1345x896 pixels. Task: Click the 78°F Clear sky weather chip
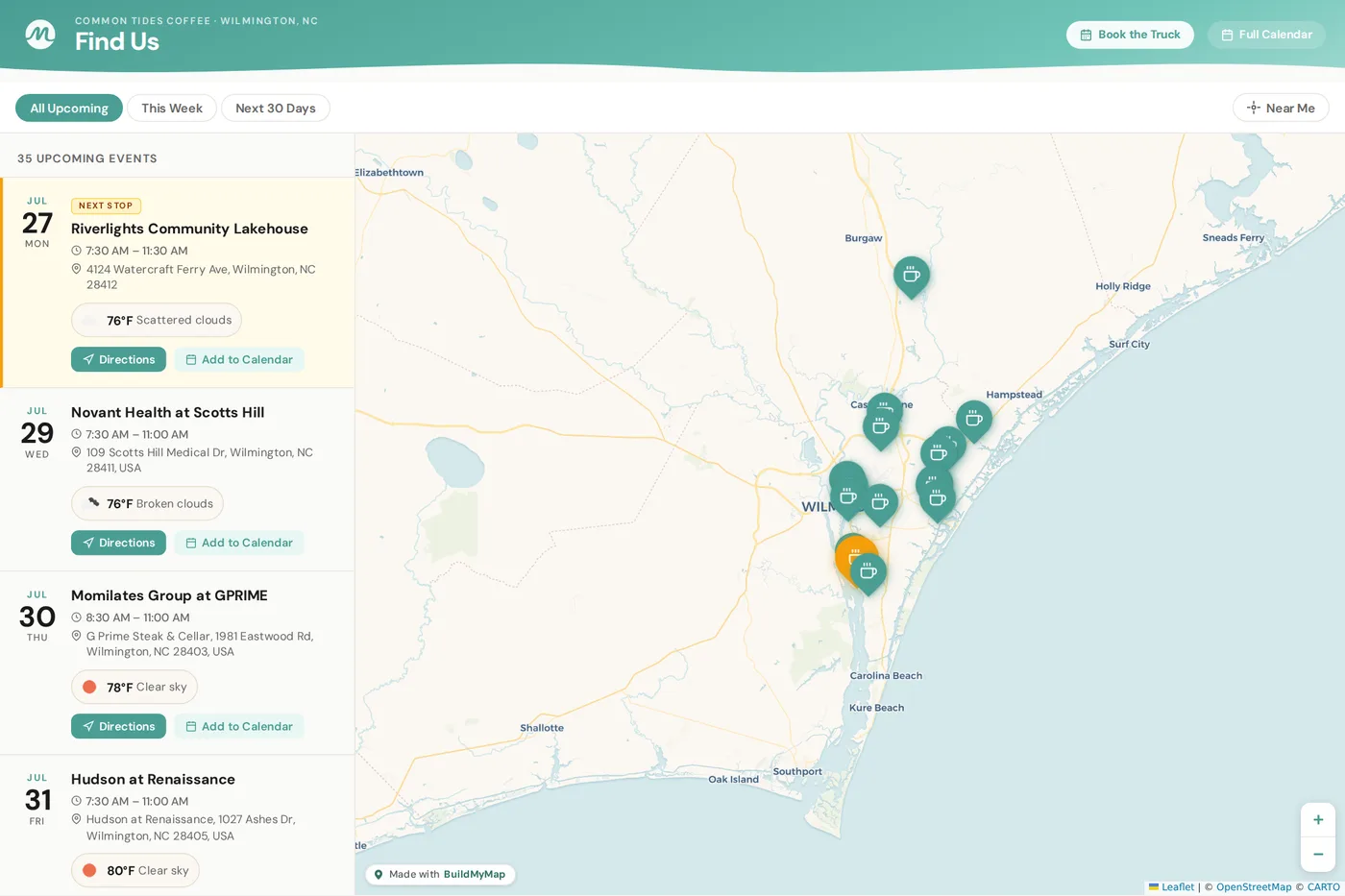(134, 687)
